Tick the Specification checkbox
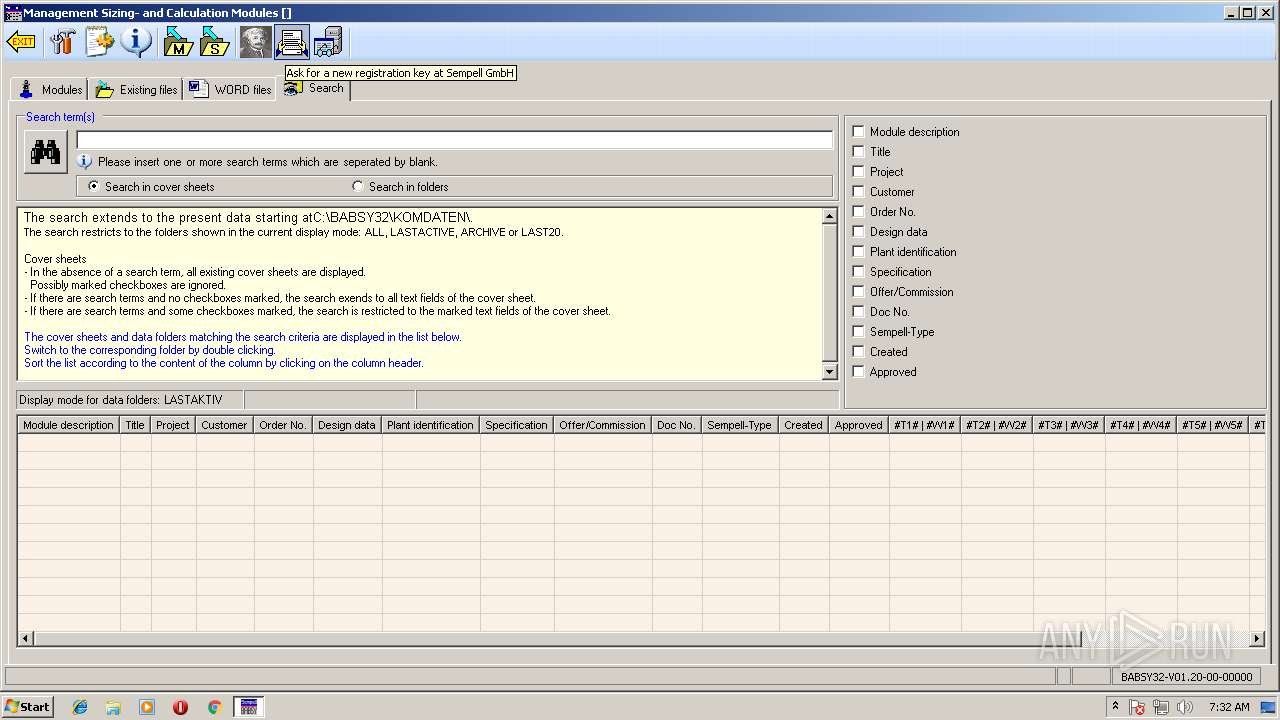This screenshot has width=1280, height=720. (x=858, y=271)
